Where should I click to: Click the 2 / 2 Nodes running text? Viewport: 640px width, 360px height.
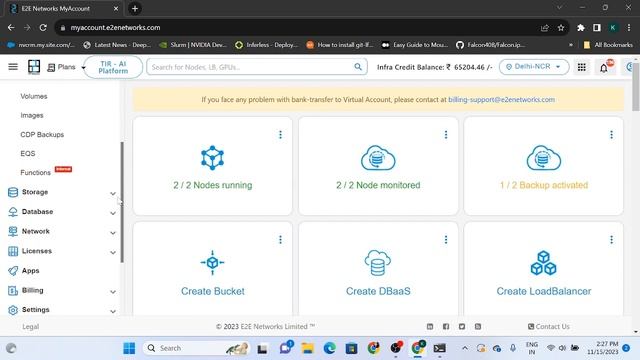click(213, 185)
